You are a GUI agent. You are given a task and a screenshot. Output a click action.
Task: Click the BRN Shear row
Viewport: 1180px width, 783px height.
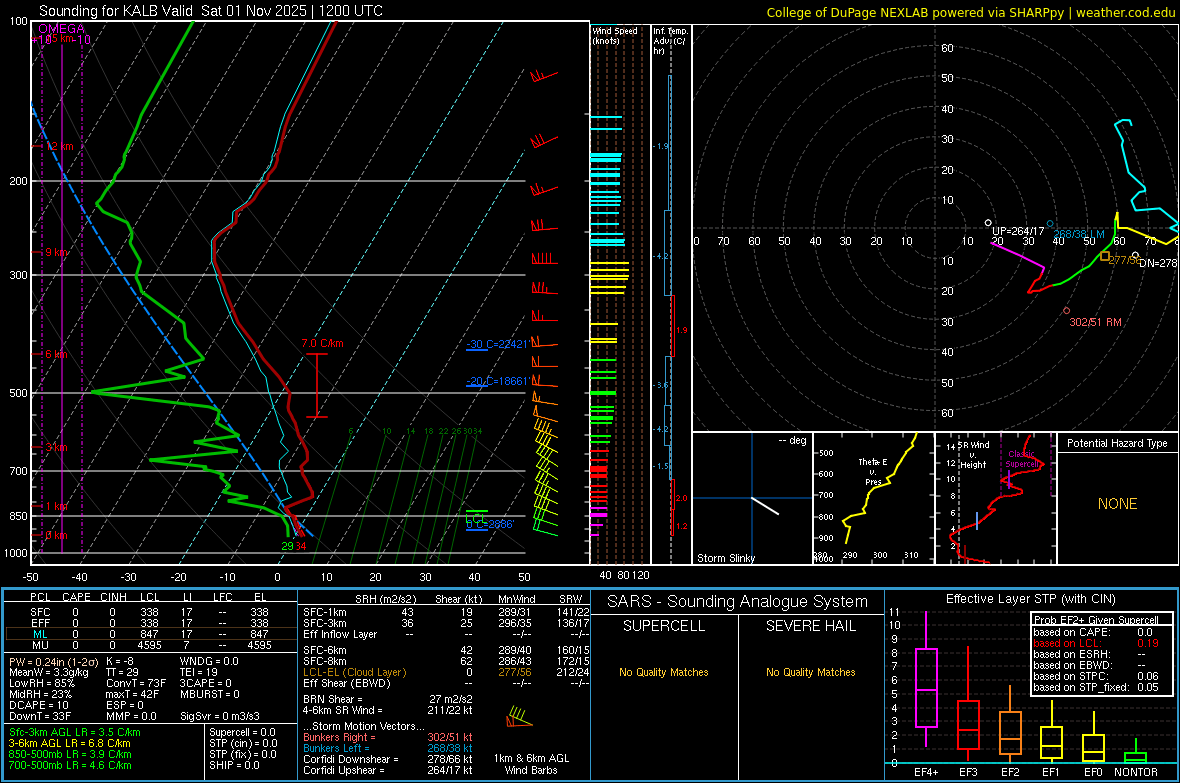pos(388,699)
